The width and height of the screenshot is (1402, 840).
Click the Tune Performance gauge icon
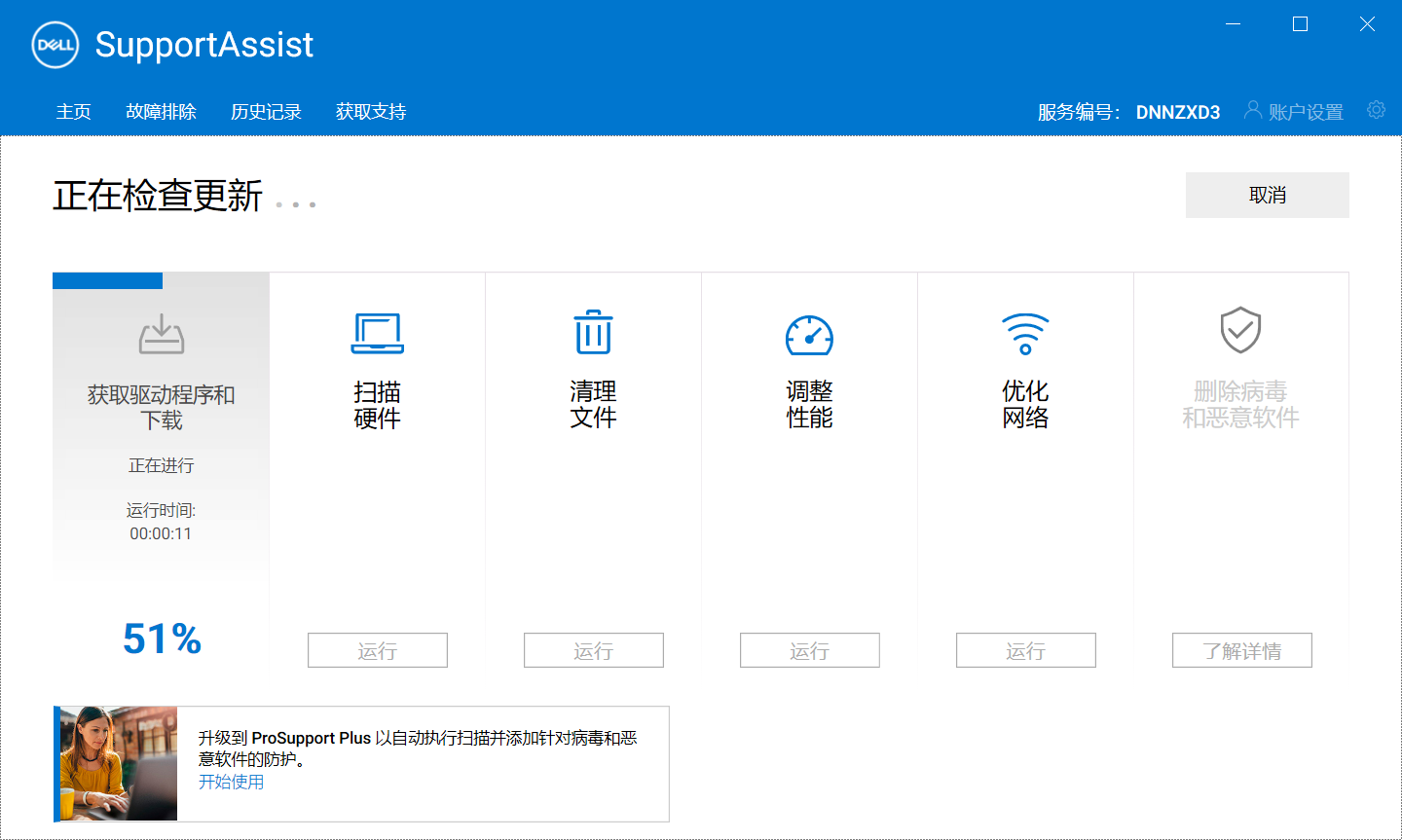(809, 335)
